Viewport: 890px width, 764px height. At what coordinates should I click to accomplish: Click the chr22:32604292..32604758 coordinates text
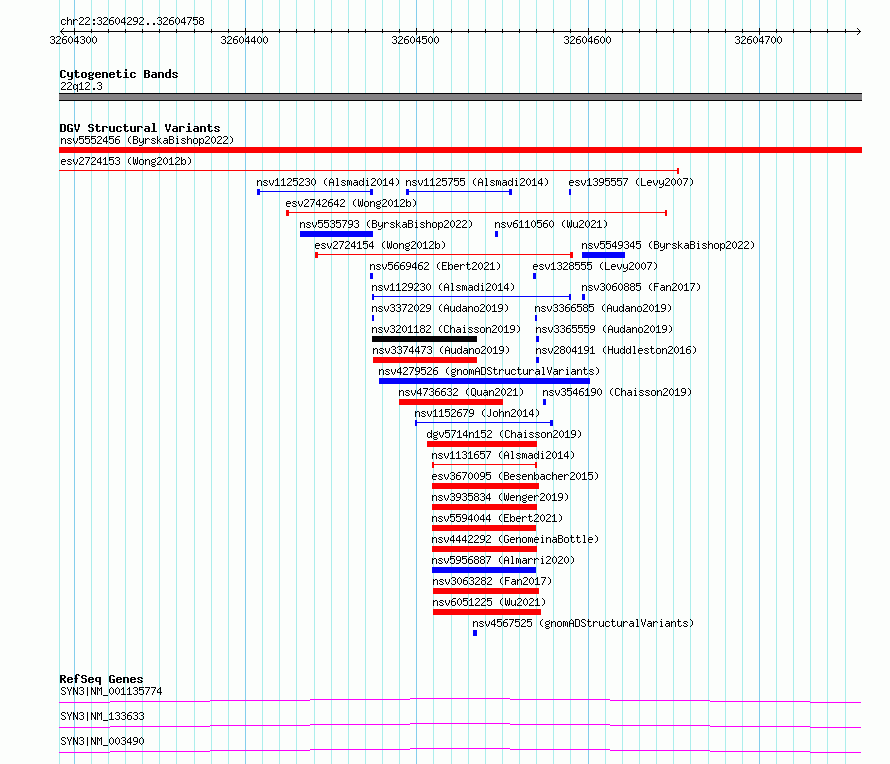132,22
